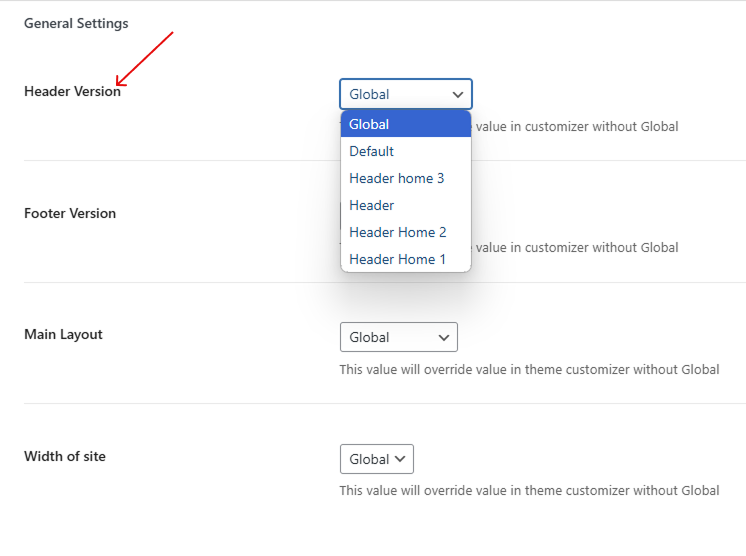Viewport: 746px width, 556px height.
Task: Click the chevron arrow in Width of site select
Action: 400,459
